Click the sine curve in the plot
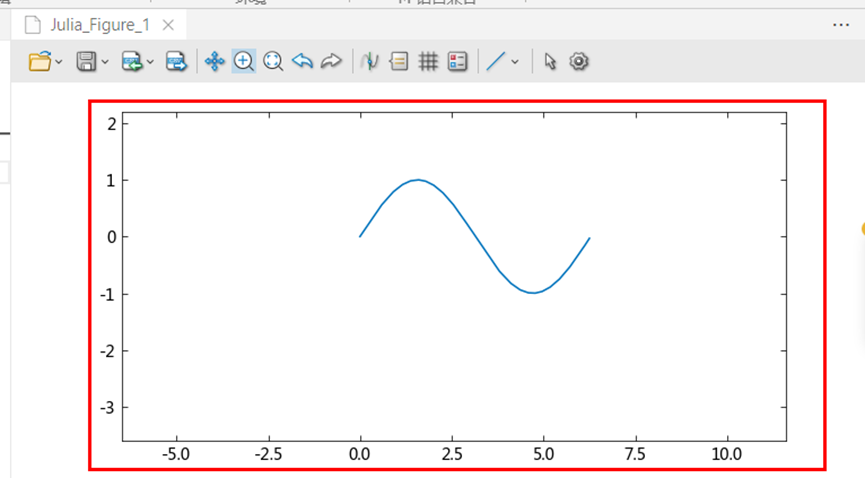865x478 pixels. (474, 236)
